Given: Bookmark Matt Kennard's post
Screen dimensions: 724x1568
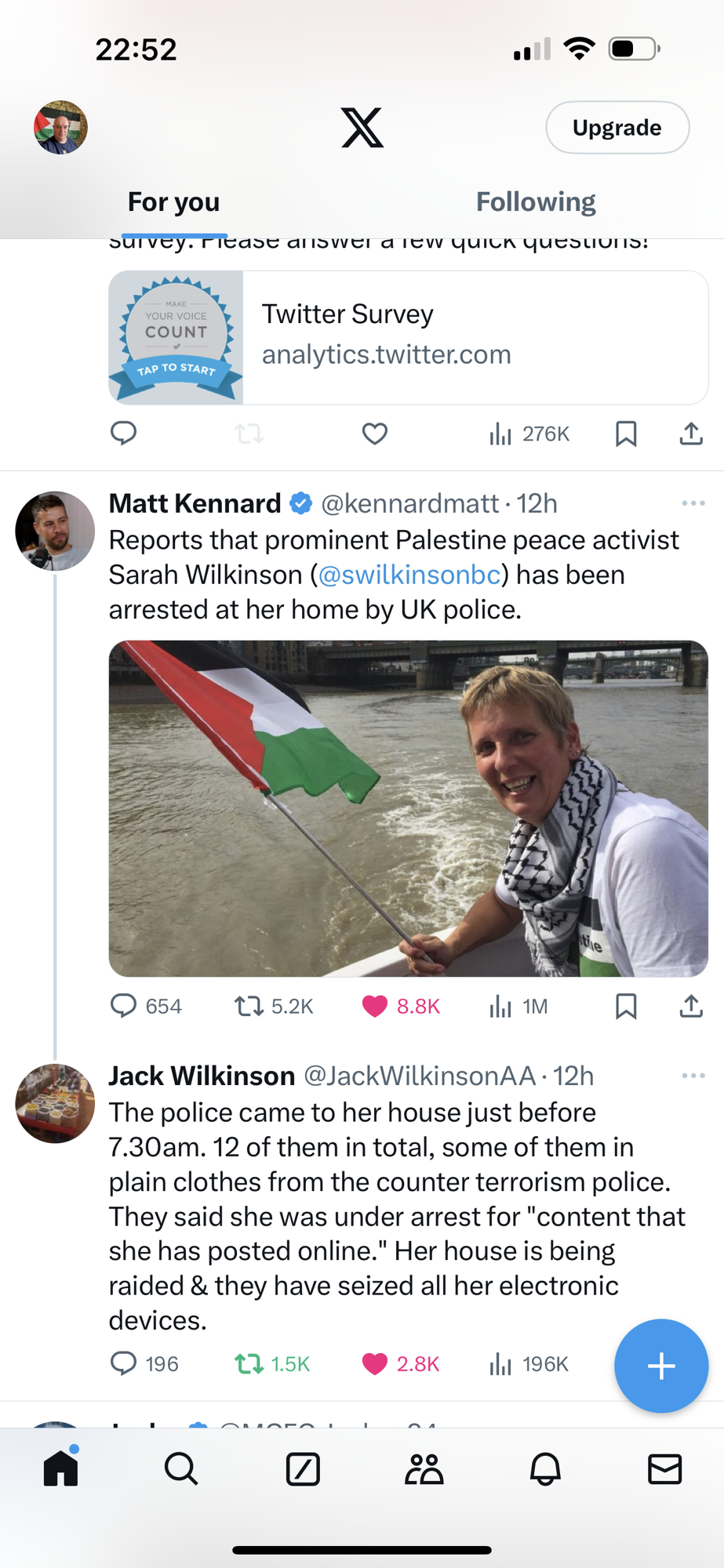Looking at the screenshot, I should tap(626, 1006).
